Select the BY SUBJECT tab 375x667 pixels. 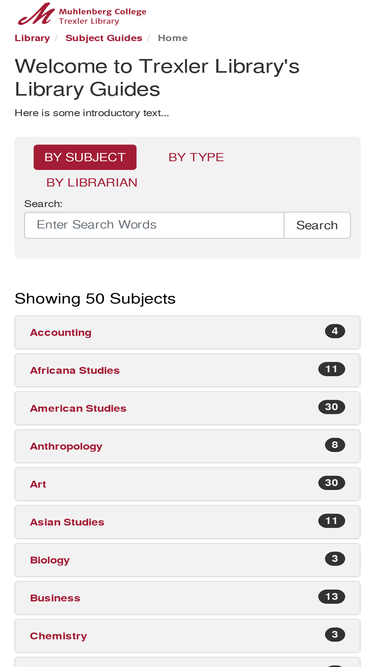[x=85, y=157]
